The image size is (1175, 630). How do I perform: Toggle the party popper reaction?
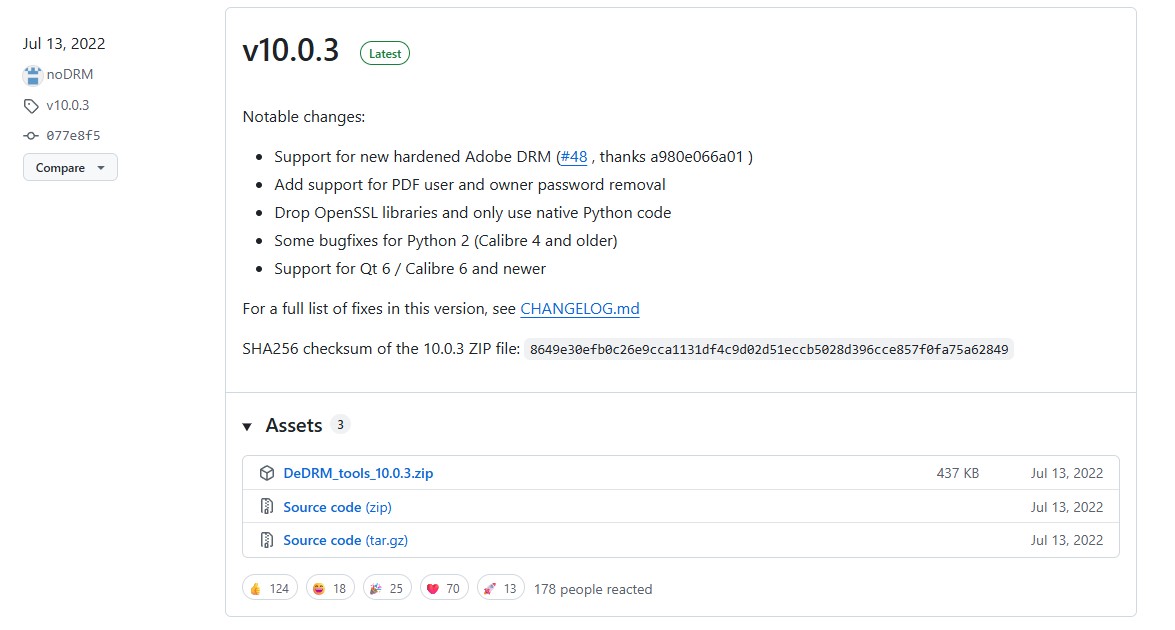click(x=386, y=588)
